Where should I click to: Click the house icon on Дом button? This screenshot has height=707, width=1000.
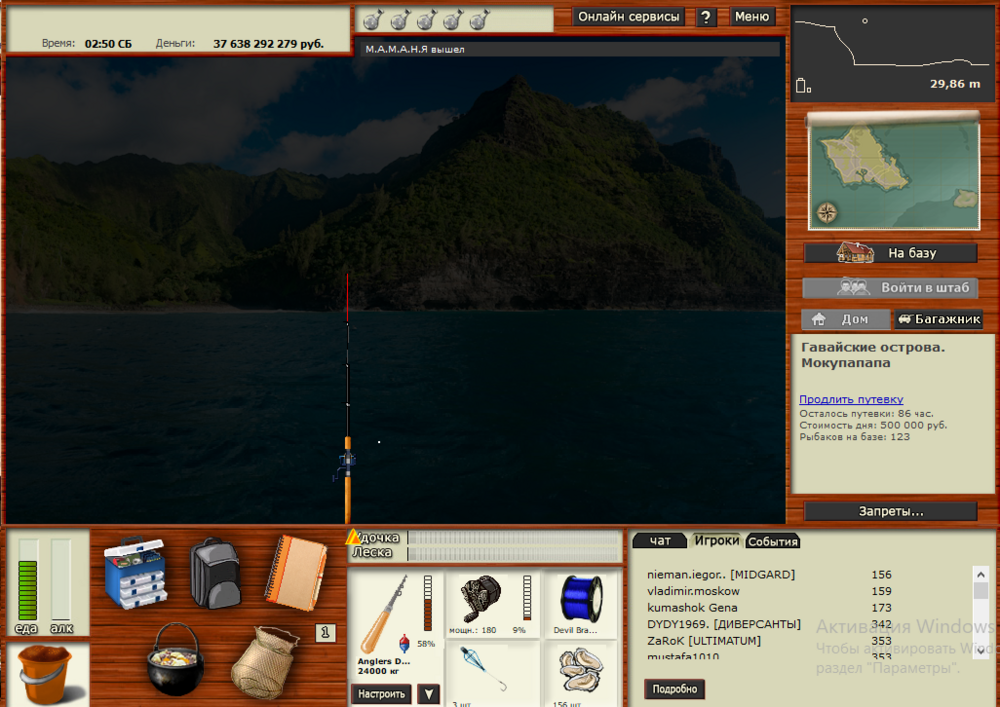[x=818, y=319]
